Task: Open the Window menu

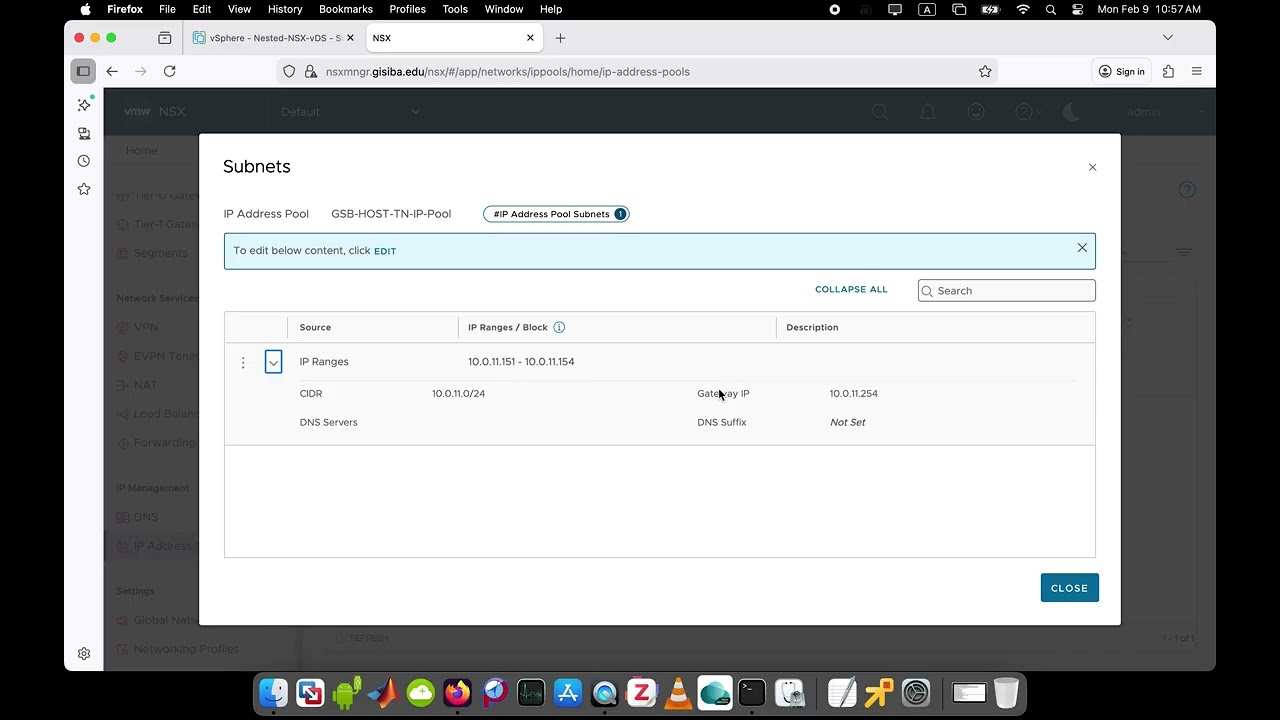Action: coord(504,9)
